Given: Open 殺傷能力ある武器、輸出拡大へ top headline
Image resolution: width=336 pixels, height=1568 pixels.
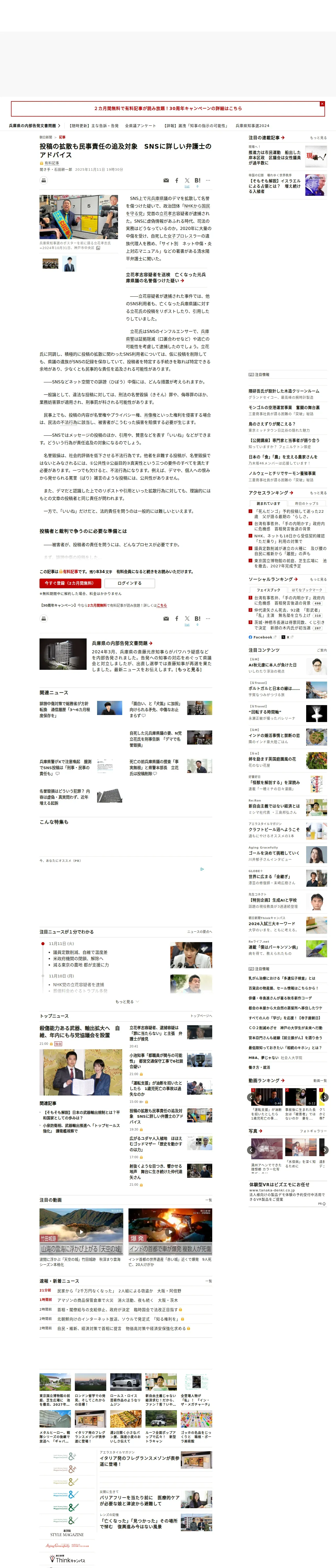Looking at the screenshot, I should [x=80, y=1032].
